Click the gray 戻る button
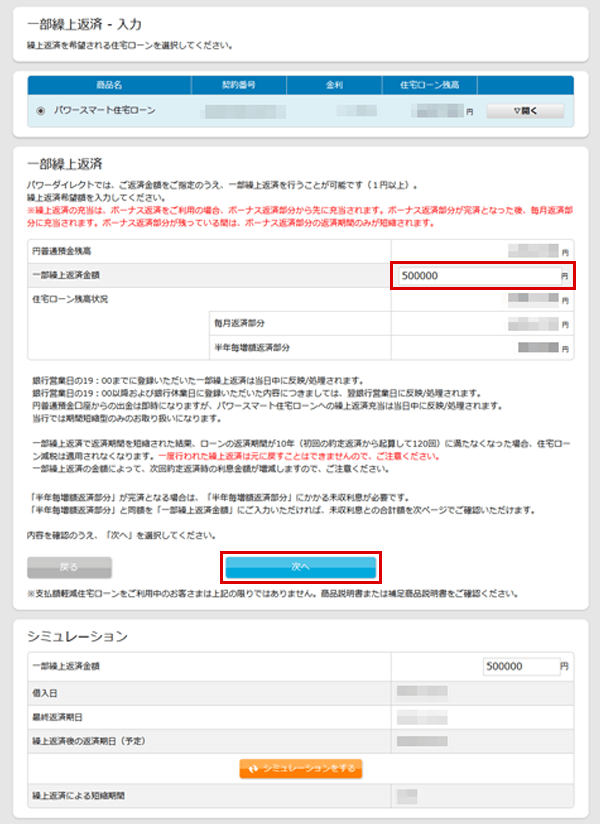 69,567
